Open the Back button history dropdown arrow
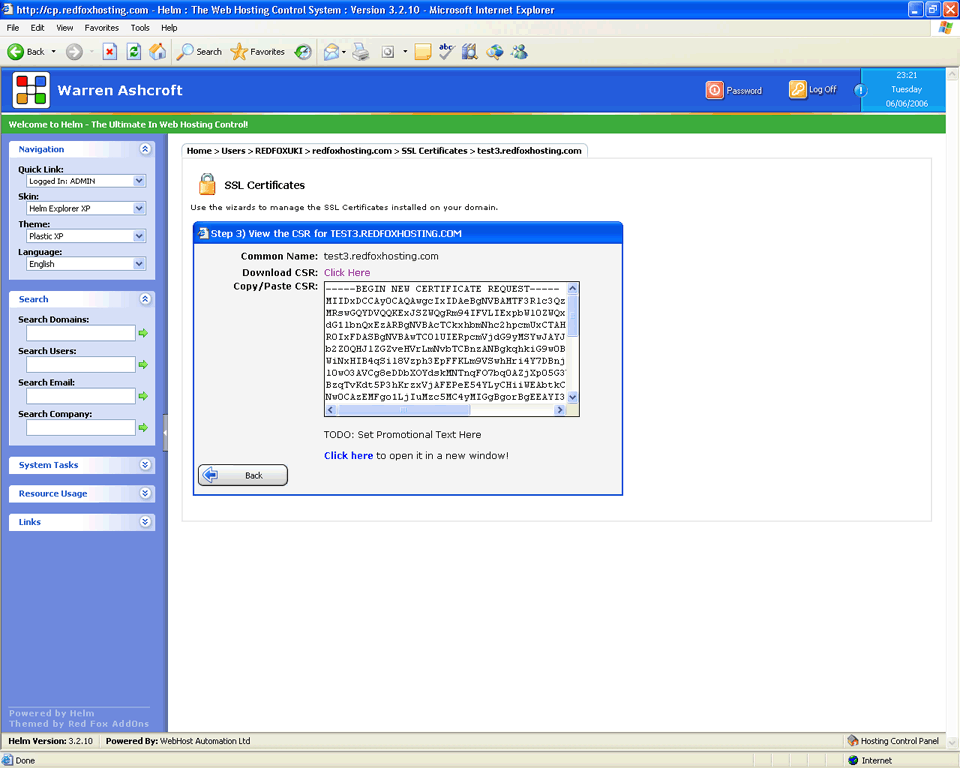 coord(53,52)
